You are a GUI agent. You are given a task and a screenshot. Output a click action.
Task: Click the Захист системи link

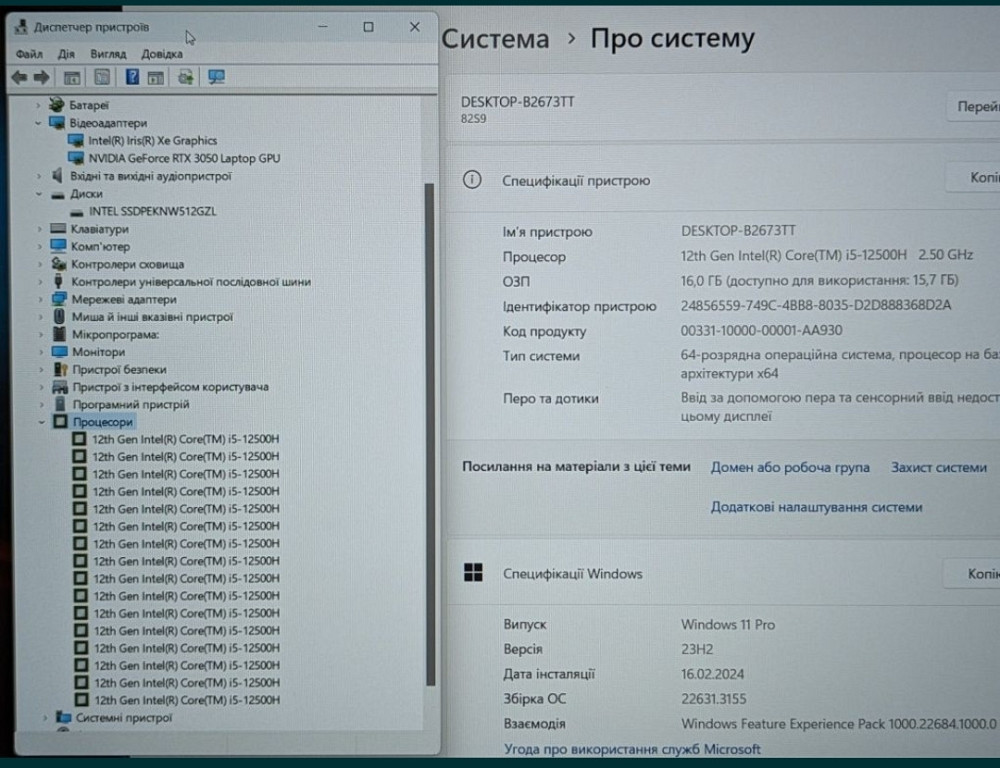(938, 467)
